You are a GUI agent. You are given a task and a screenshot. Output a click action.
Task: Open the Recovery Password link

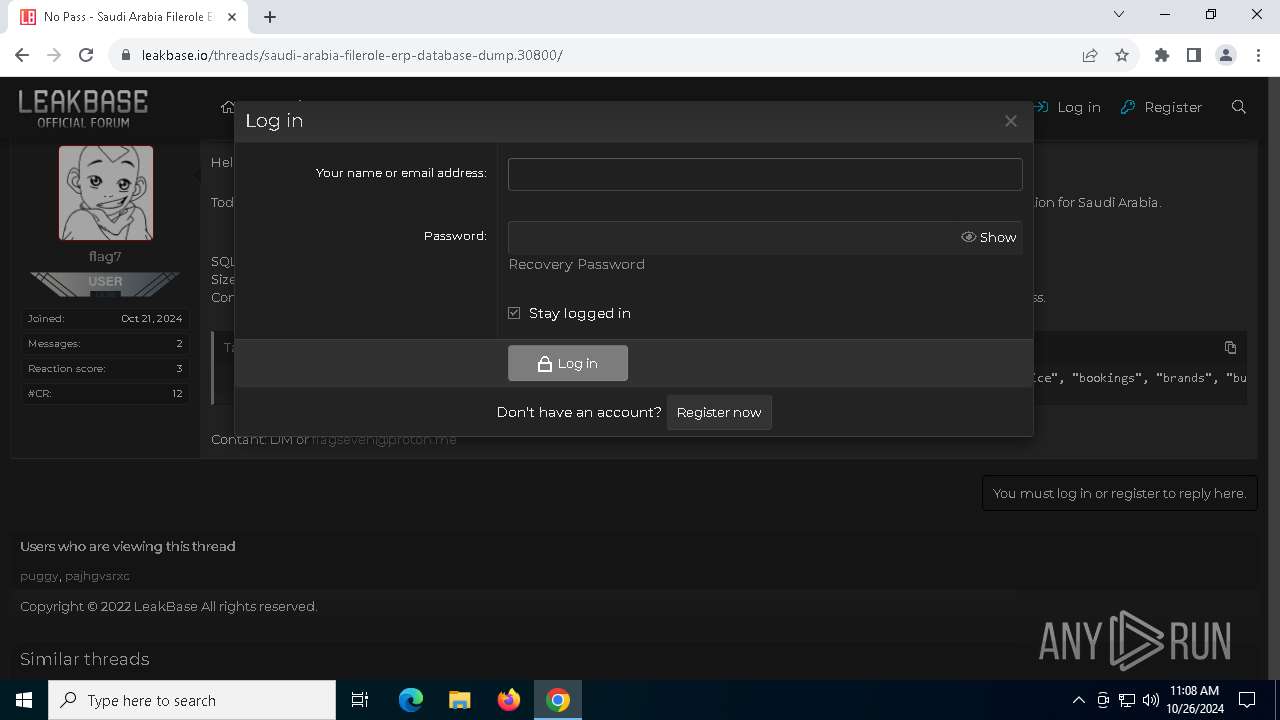576,264
